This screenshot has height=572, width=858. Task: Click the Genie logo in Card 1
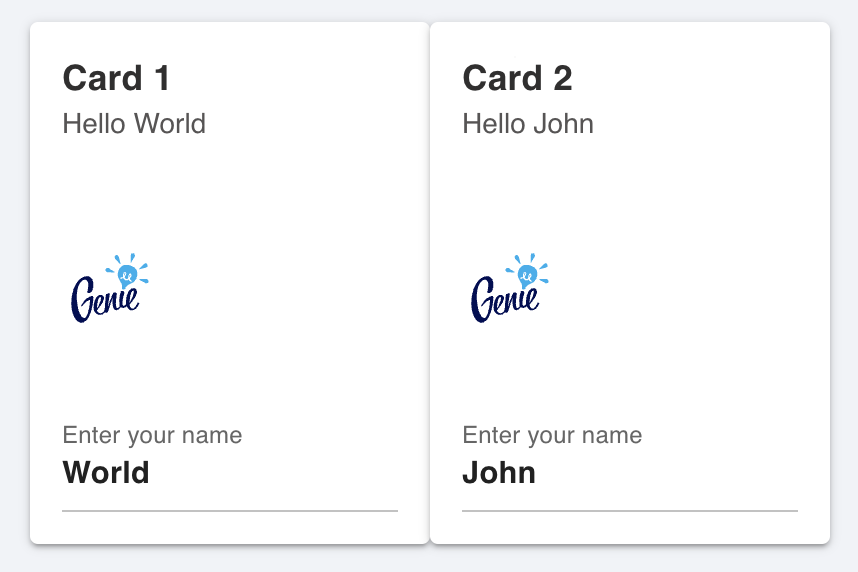point(109,288)
